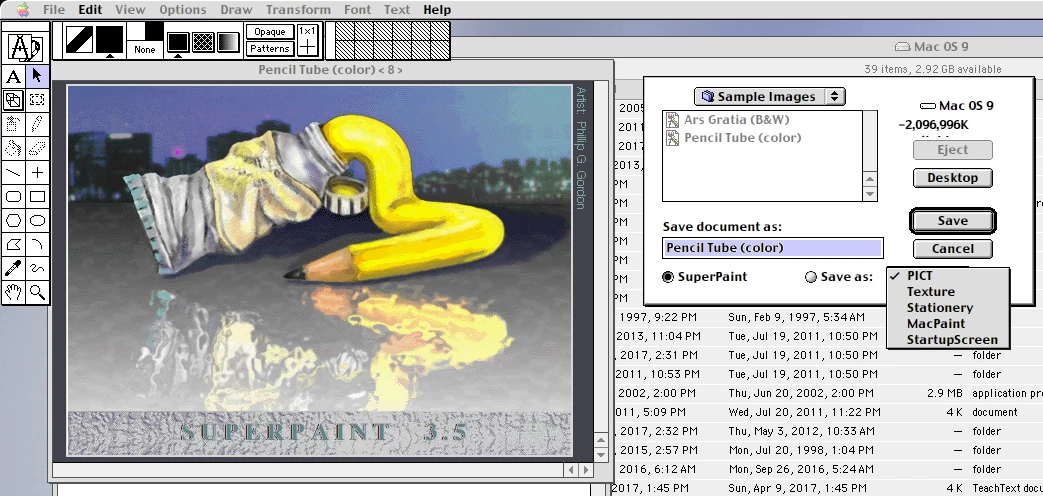Select the Eyedropper tool
Image resolution: width=1043 pixels, height=496 pixels.
click(13, 268)
